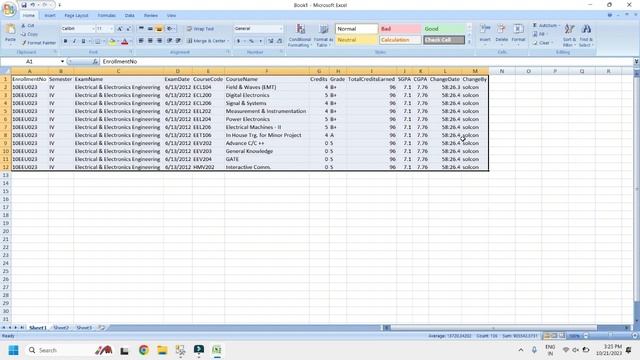
Task: Open the Calibri font name dropdown
Action: [x=93, y=29]
